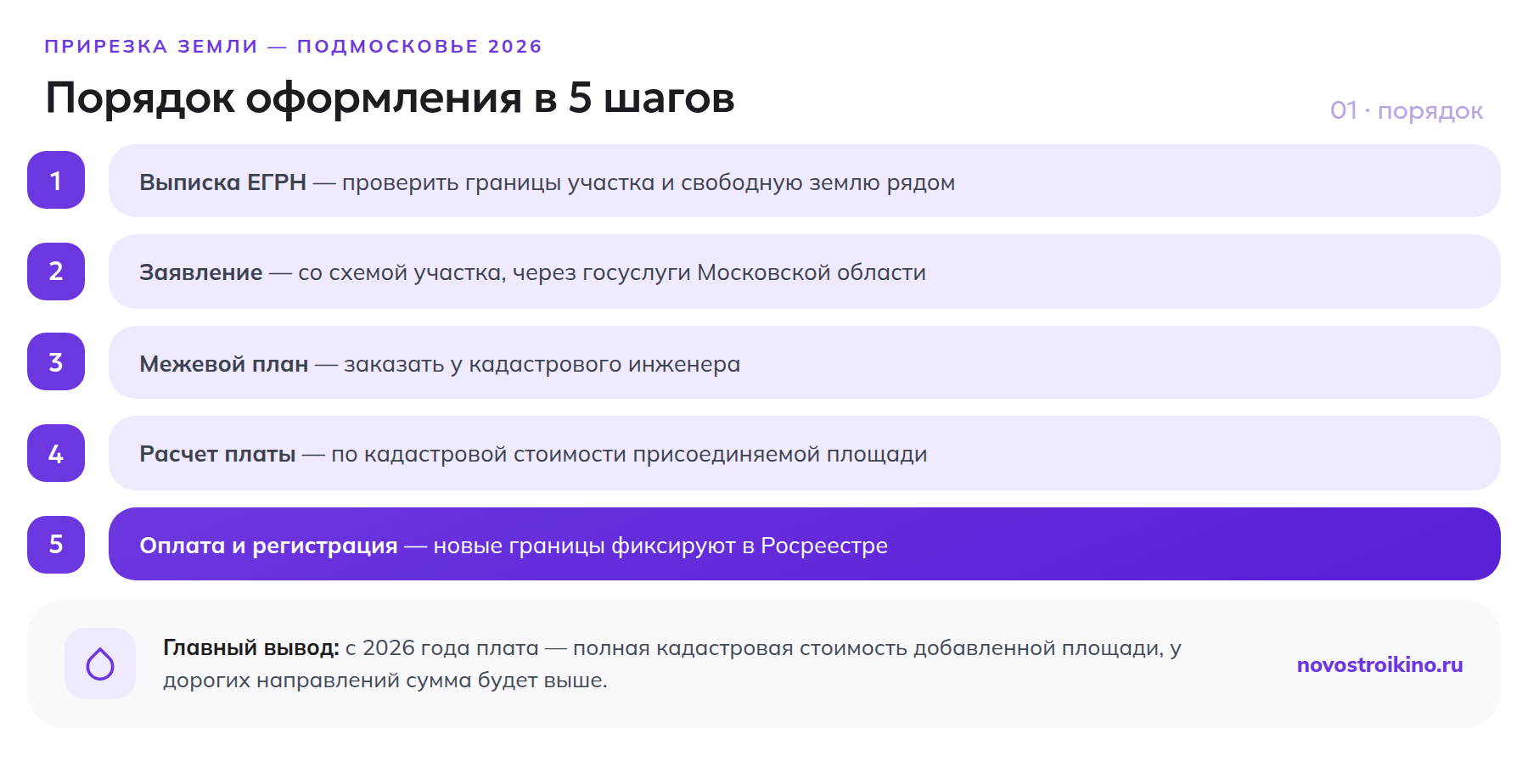
Task: Select the Межевой план step row
Action: coord(804,362)
